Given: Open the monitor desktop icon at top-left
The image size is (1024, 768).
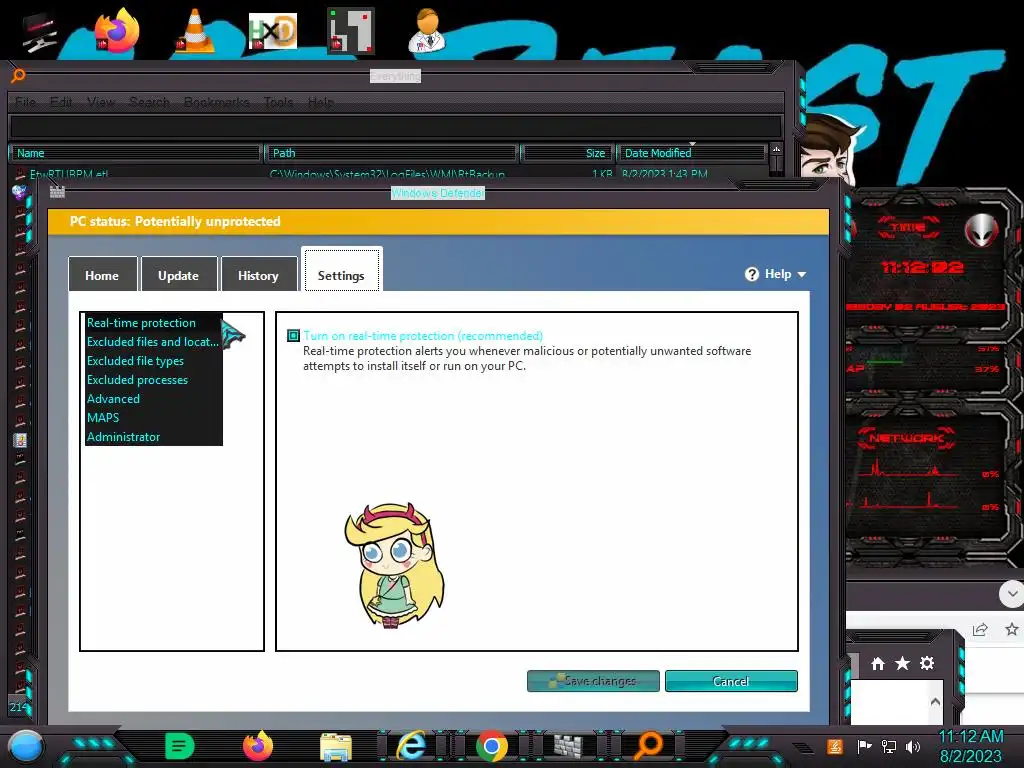Looking at the screenshot, I should point(39,33).
